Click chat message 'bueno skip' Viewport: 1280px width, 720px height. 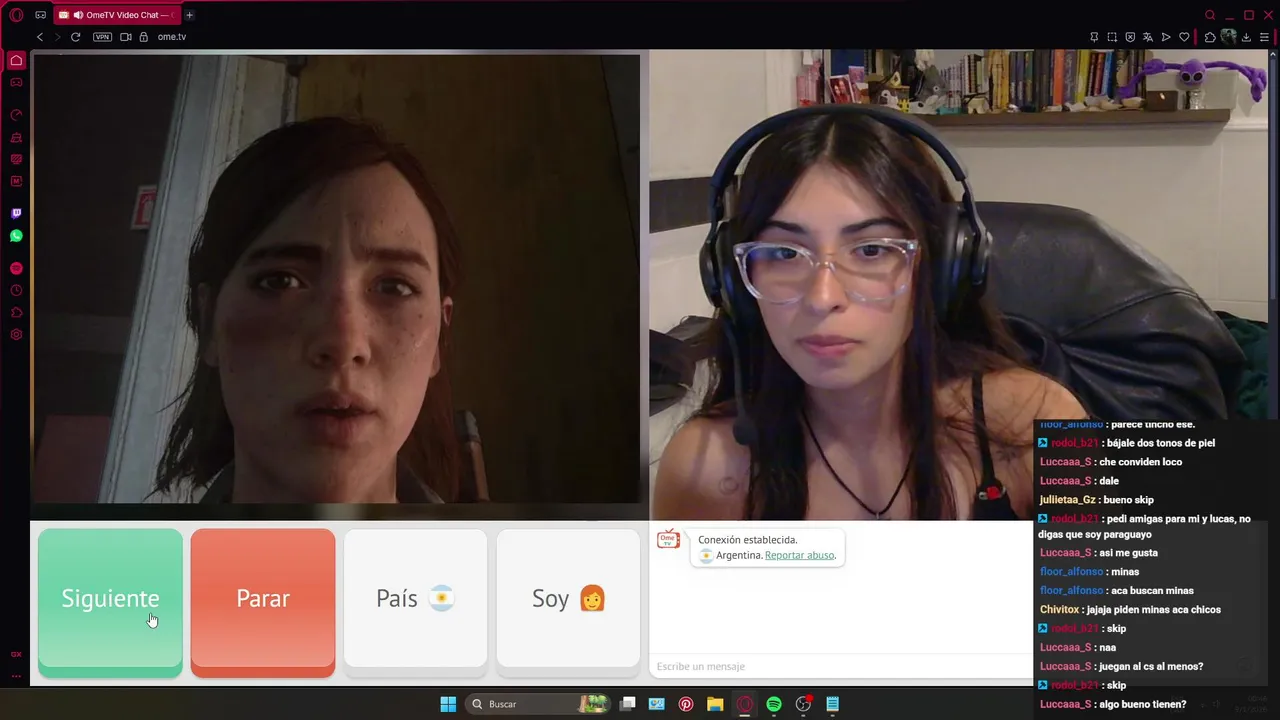click(x=1128, y=500)
